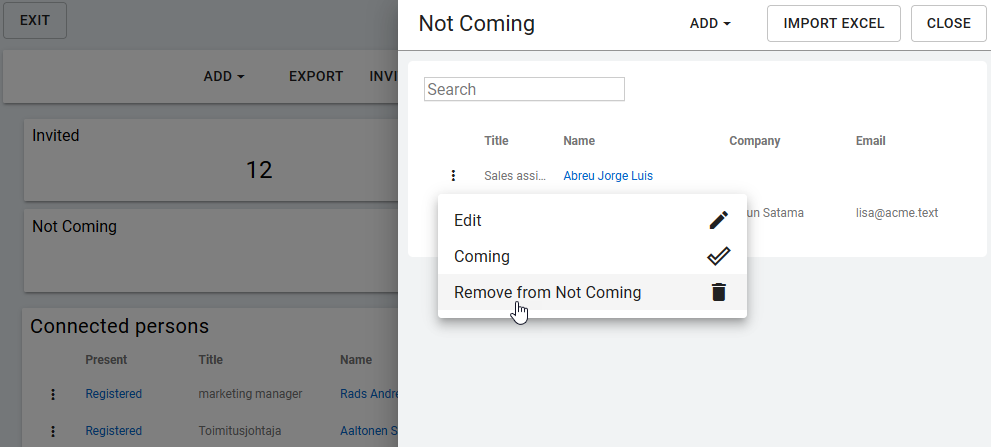Expand the ADD dropdown in main toolbar

[224, 76]
